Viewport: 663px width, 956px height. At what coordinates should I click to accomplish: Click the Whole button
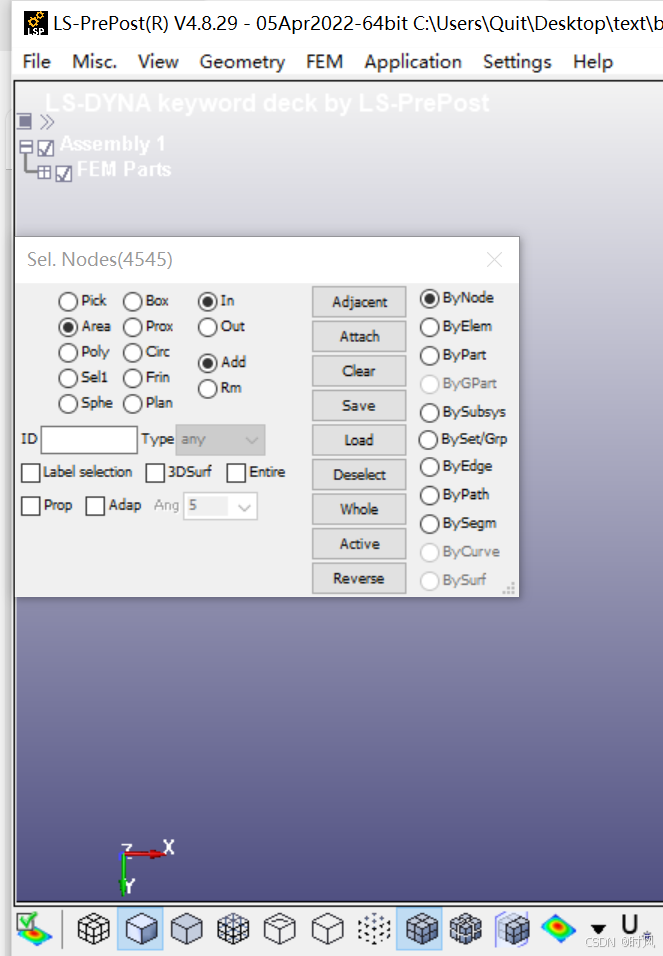[x=359, y=510]
